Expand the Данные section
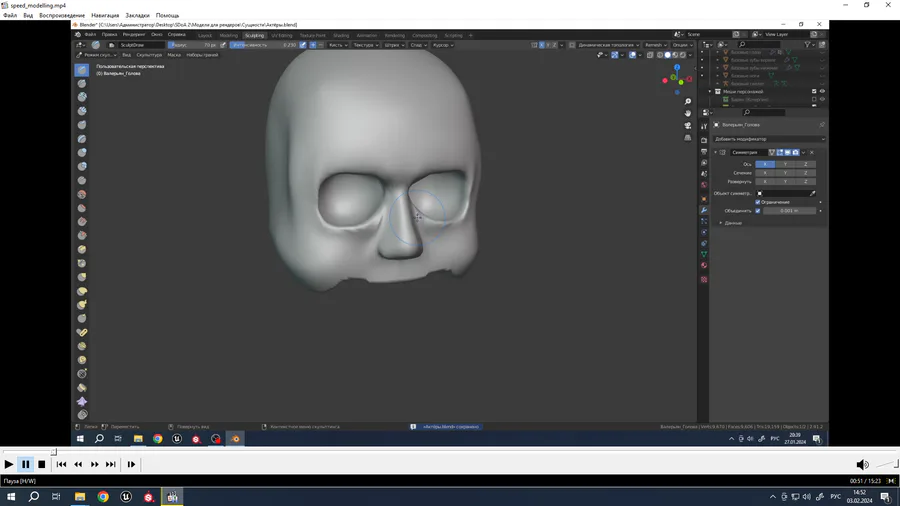This screenshot has width=900, height=506. coord(733,223)
